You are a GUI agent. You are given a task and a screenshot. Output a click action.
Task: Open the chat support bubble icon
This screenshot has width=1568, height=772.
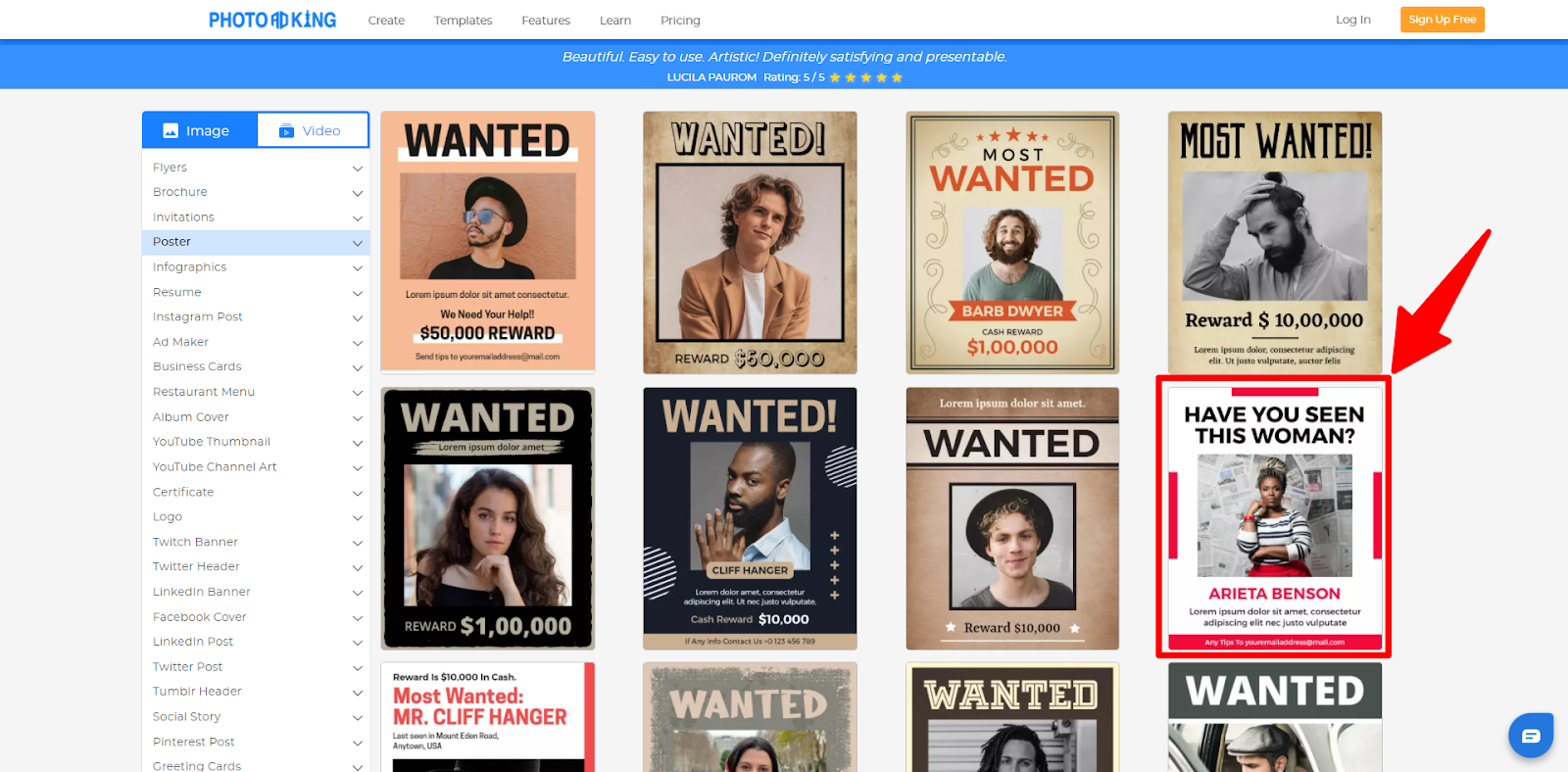click(1531, 735)
